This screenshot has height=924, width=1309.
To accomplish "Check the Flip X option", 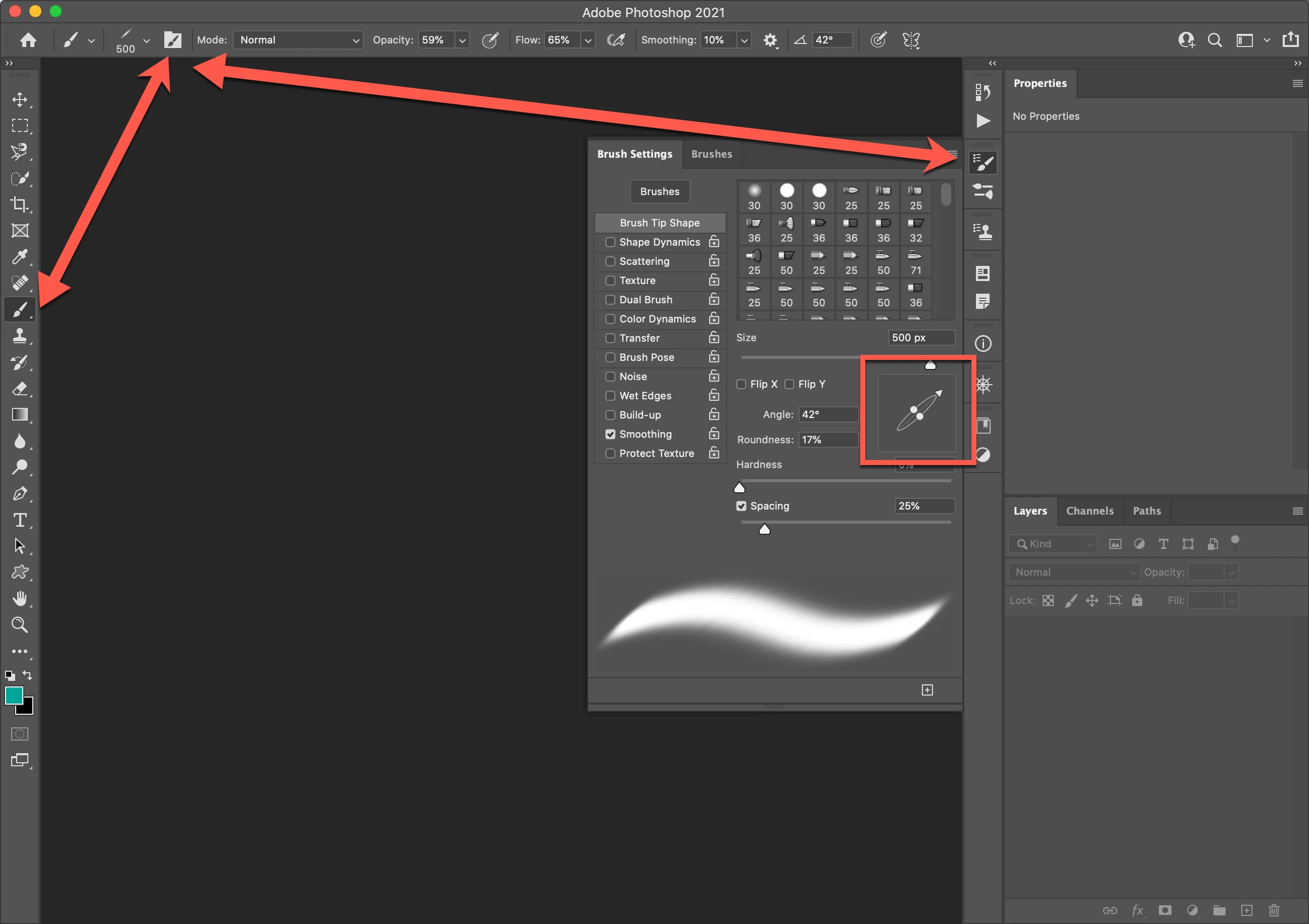I will [741, 384].
